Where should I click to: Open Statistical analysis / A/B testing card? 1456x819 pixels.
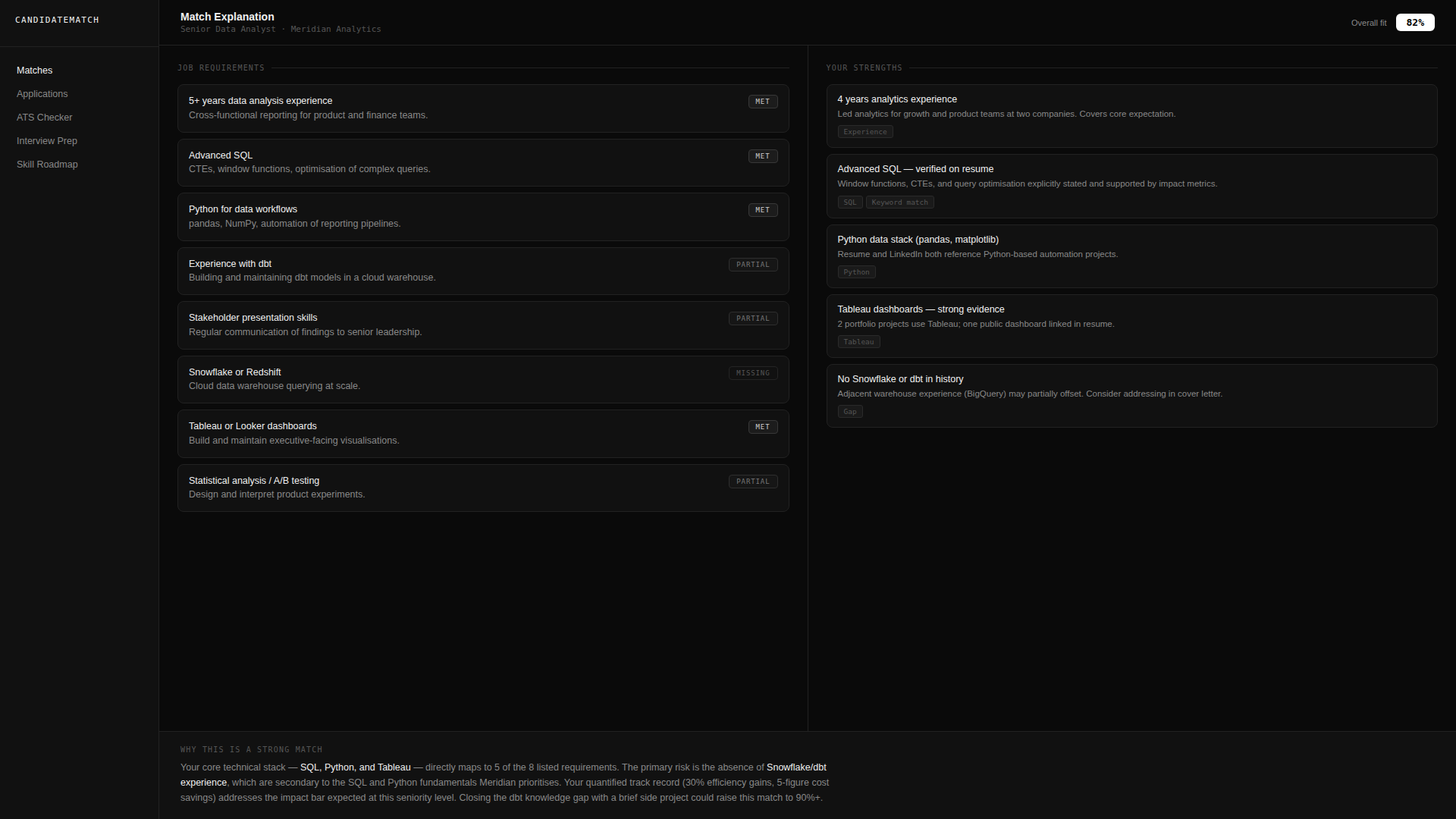click(482, 488)
